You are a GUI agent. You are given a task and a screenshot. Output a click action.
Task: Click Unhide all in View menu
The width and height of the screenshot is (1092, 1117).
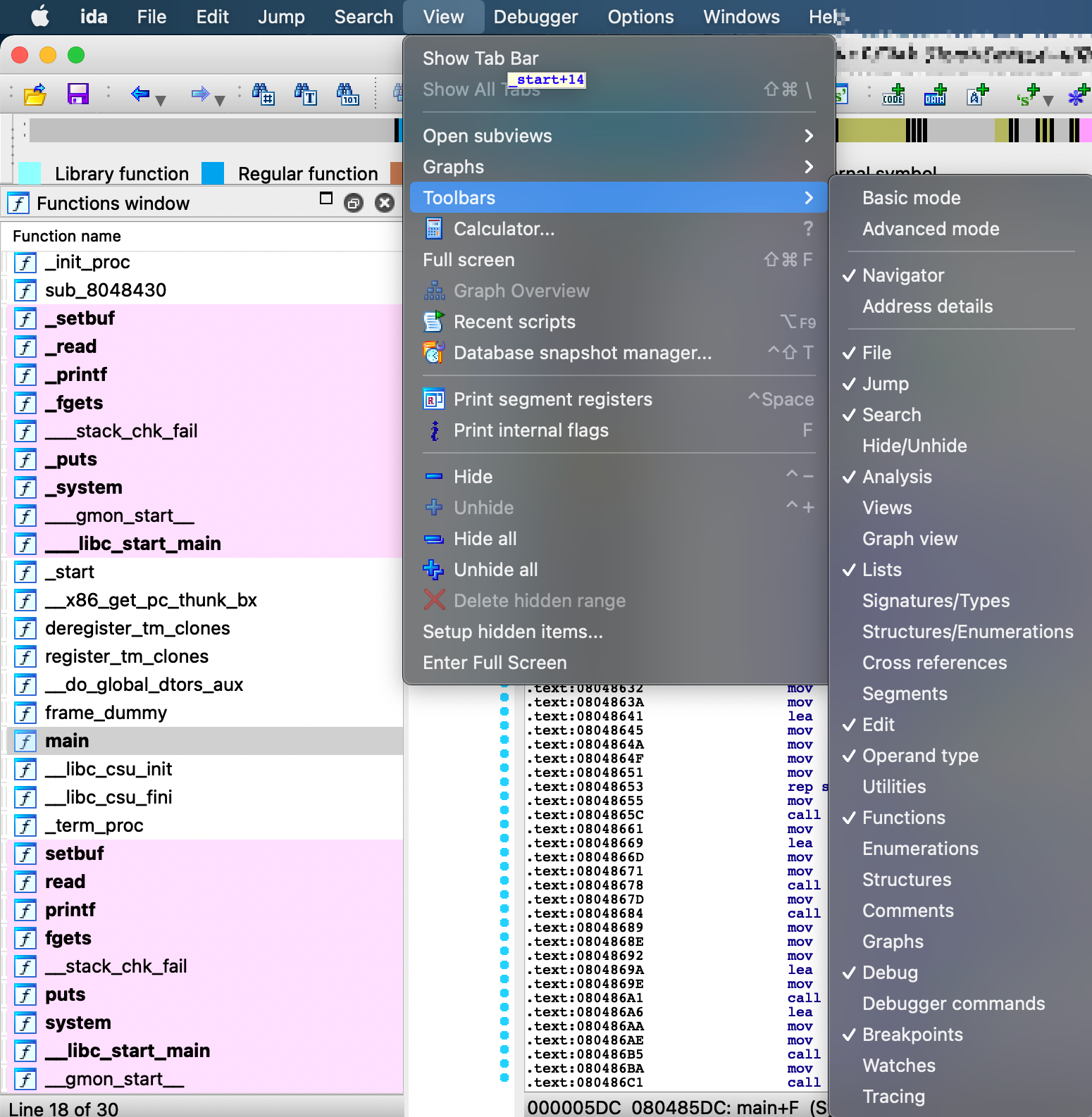[618, 570]
